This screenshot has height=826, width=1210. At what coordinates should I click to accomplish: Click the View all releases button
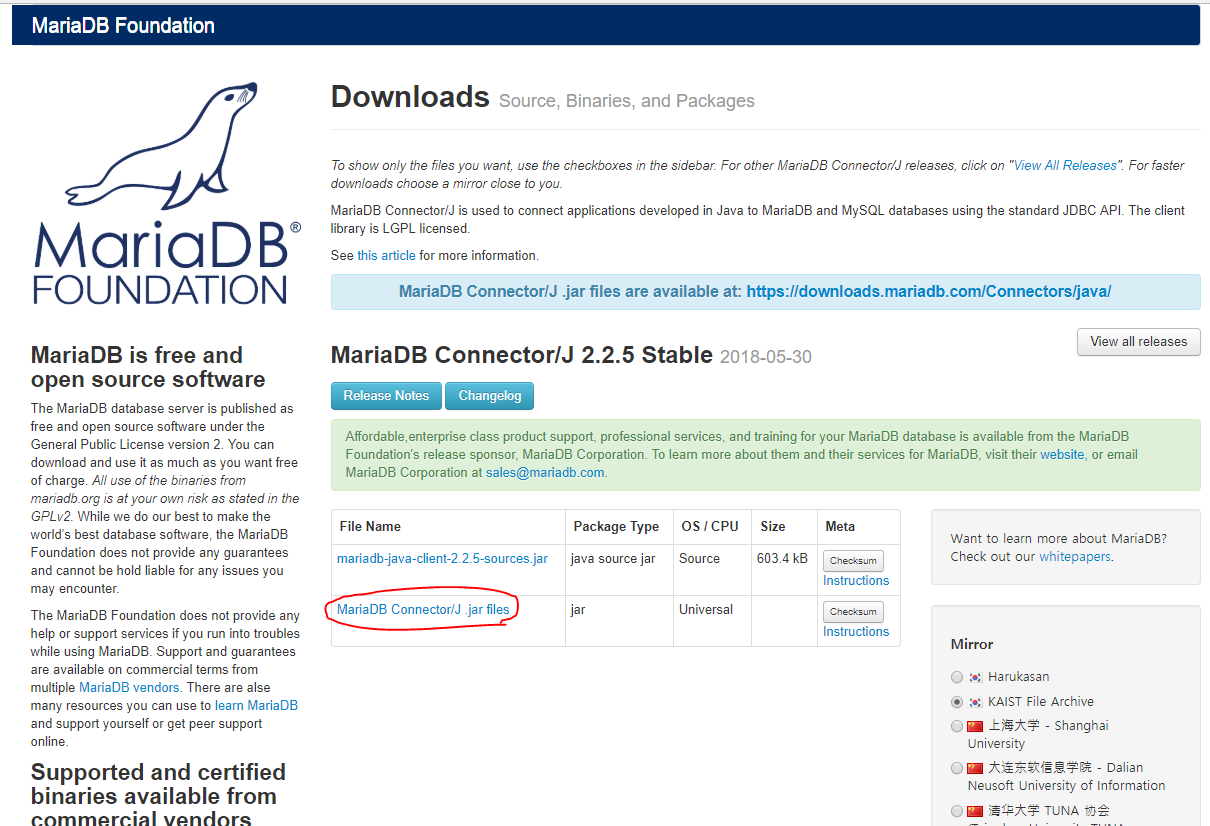pos(1138,342)
